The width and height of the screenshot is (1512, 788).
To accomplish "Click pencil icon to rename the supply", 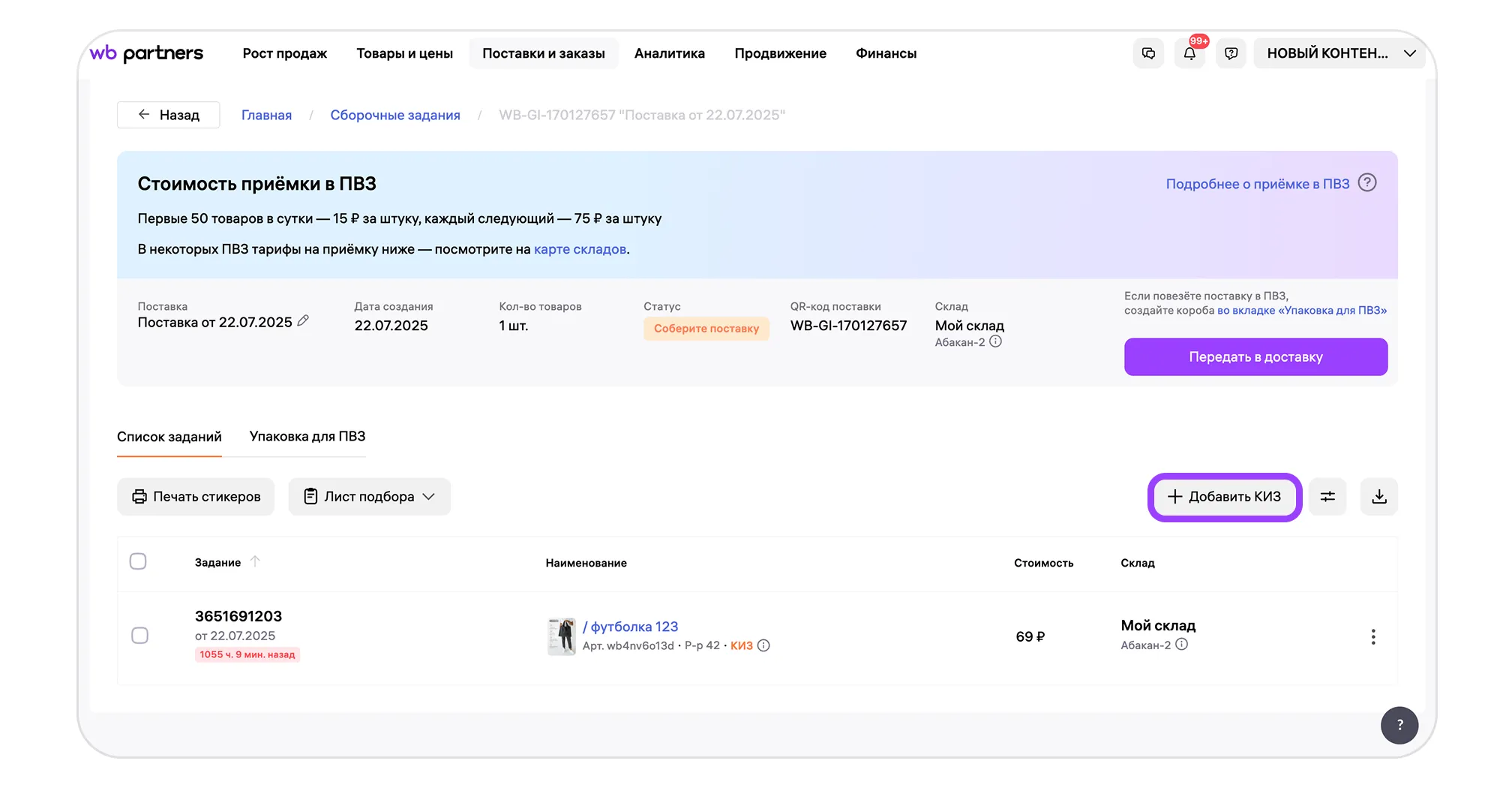I will tap(303, 321).
